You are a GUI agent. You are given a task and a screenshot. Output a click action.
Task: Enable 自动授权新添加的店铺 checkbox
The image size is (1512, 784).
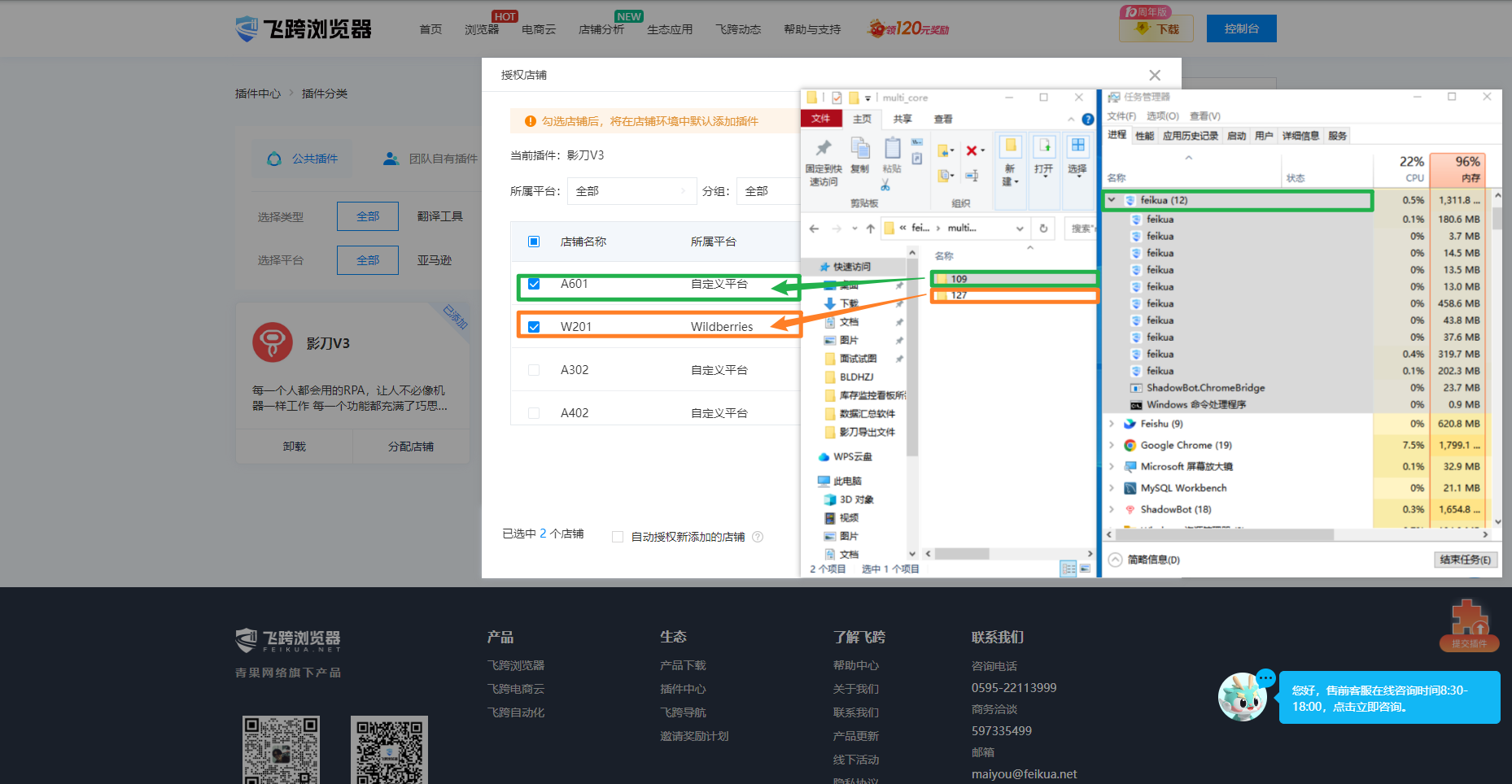(618, 537)
